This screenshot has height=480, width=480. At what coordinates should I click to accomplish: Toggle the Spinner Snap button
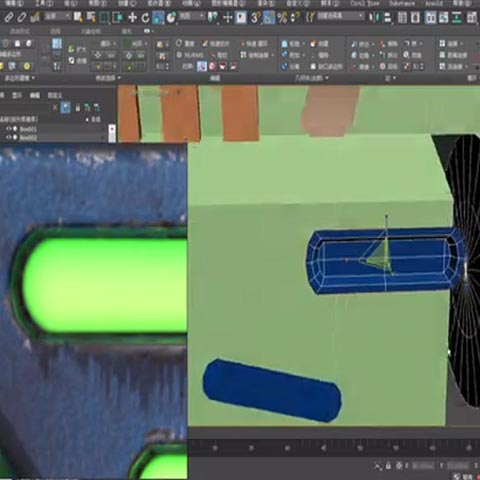point(295,17)
